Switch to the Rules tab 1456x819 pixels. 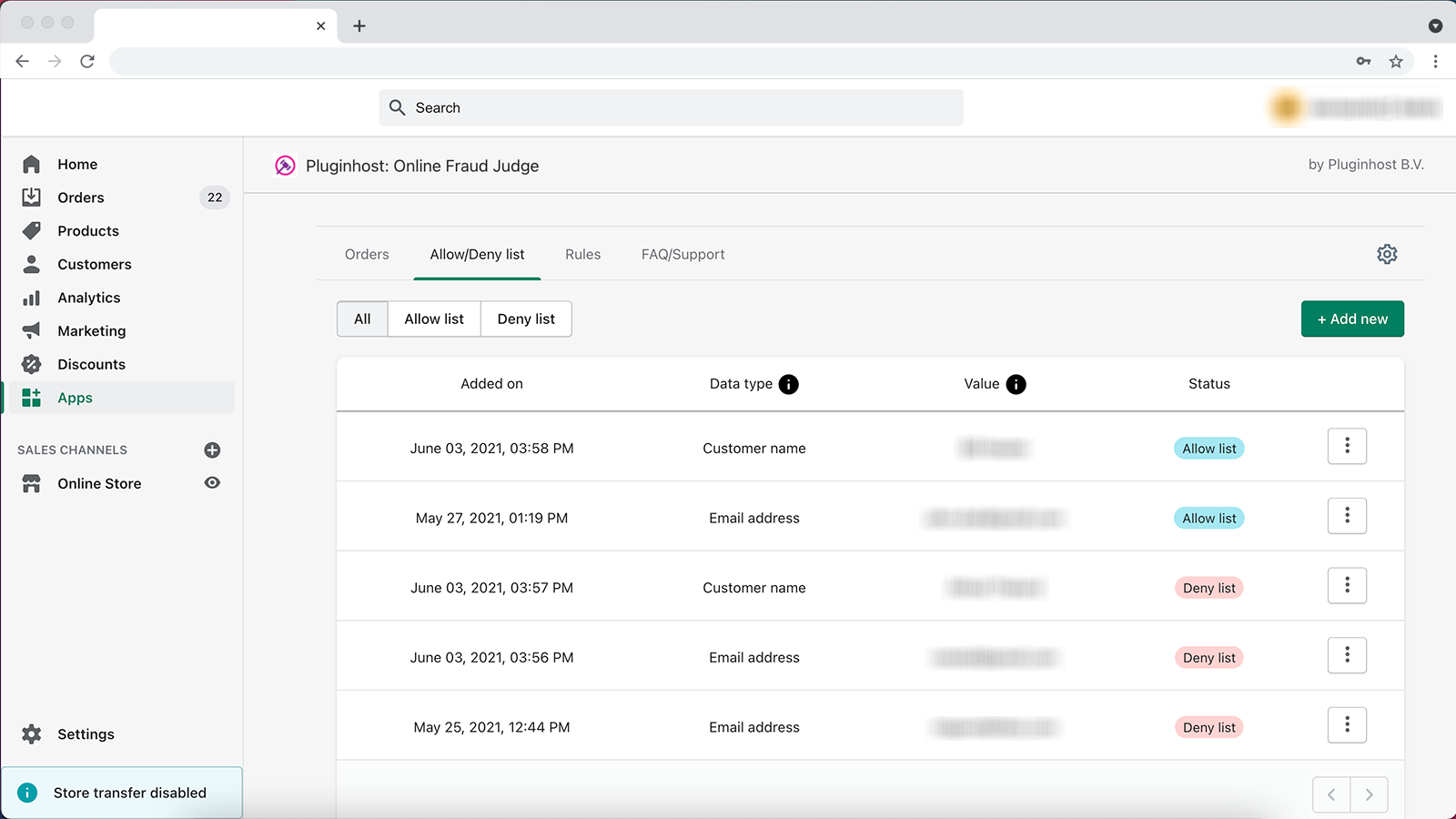coord(582,254)
